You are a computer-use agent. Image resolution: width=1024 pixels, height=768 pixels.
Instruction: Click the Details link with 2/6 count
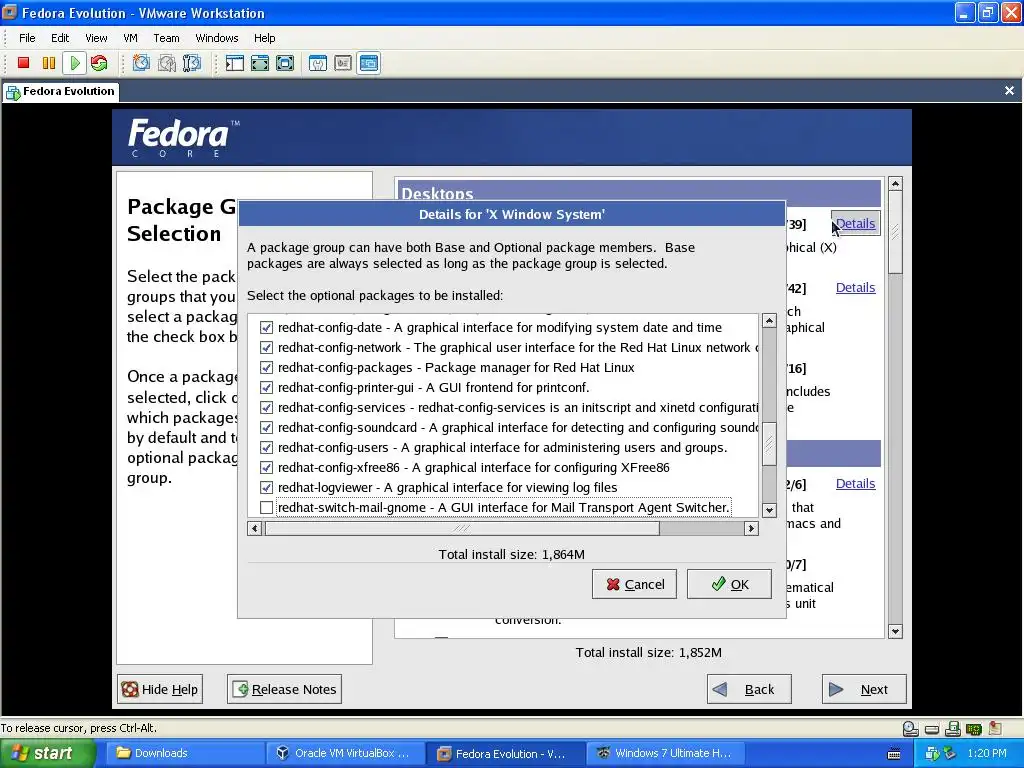tap(856, 484)
